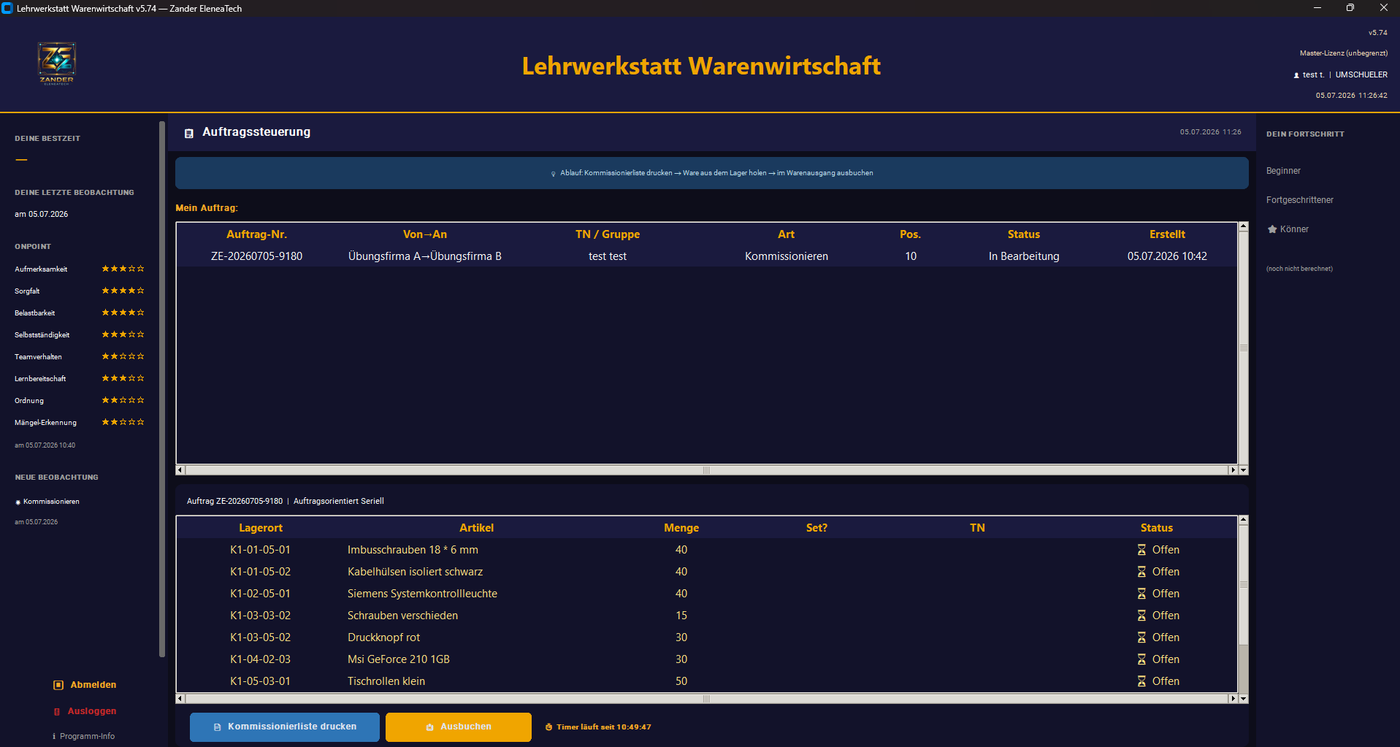Screen dimensions: 1400x747
Task: Click hourglass icon for Imbusschrauben row
Action: pos(1142,550)
